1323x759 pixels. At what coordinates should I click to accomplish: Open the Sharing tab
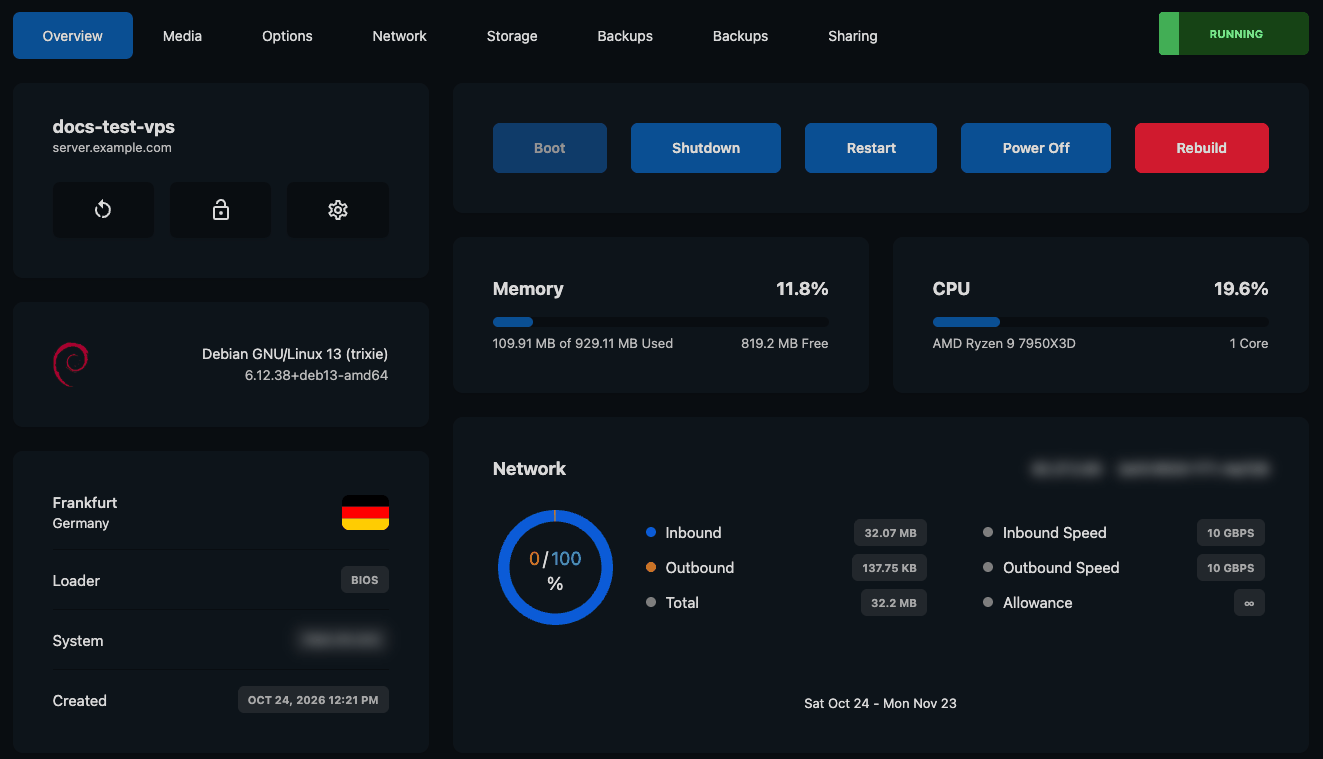tap(853, 36)
